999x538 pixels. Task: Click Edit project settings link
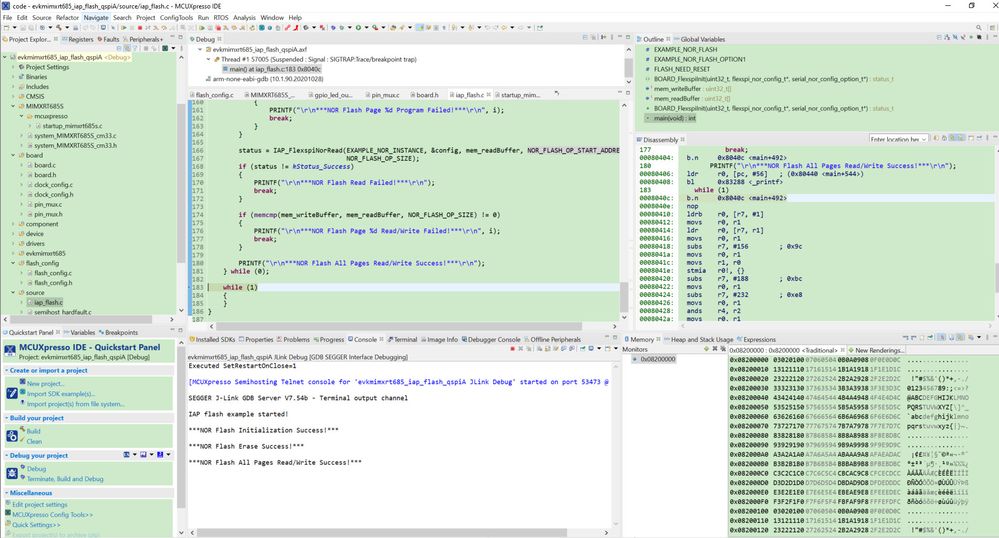40,504
